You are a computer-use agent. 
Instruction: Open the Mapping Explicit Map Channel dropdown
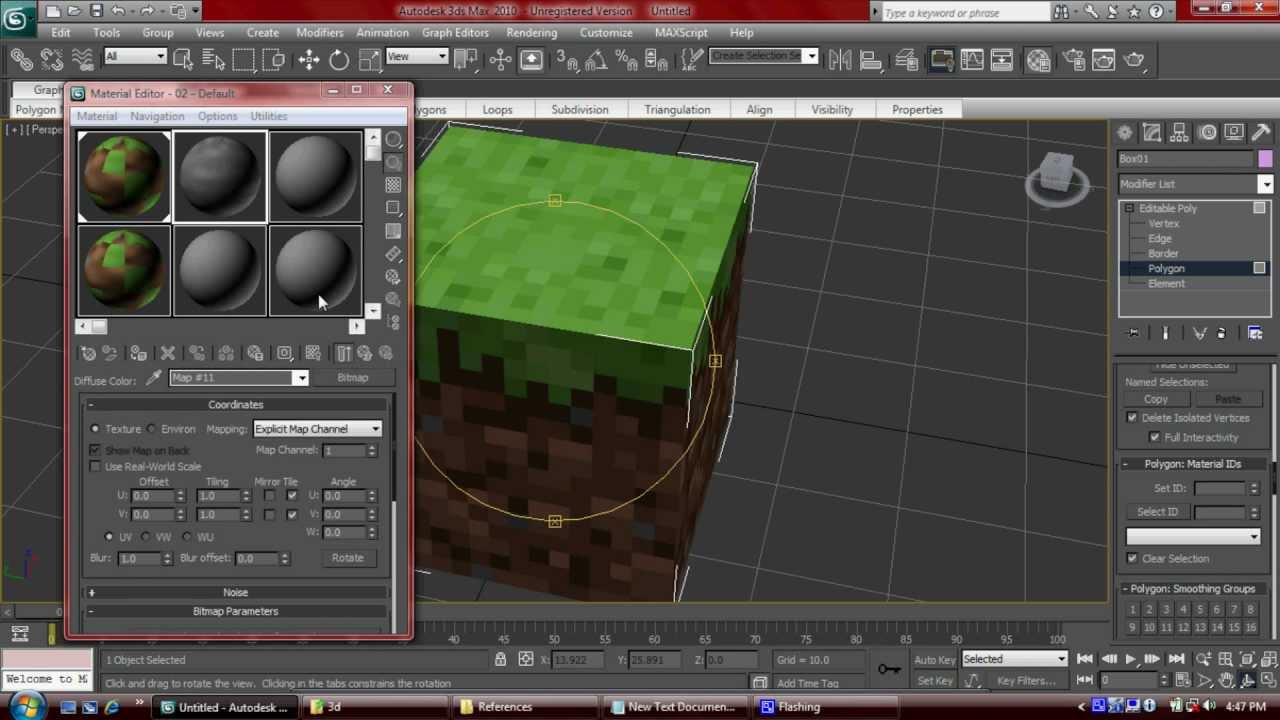317,429
